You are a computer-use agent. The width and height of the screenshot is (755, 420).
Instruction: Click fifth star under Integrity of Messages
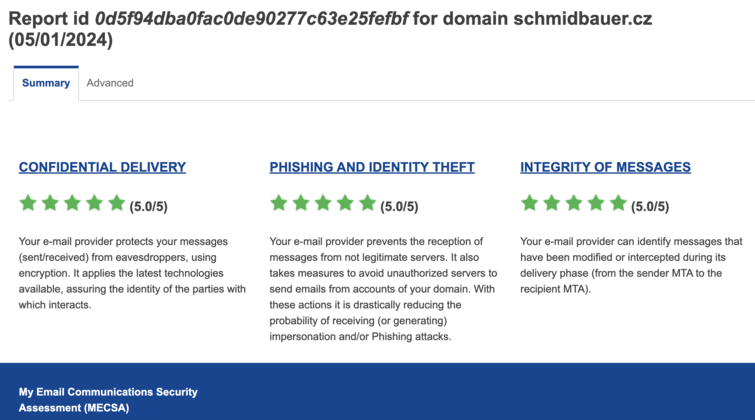coord(618,203)
